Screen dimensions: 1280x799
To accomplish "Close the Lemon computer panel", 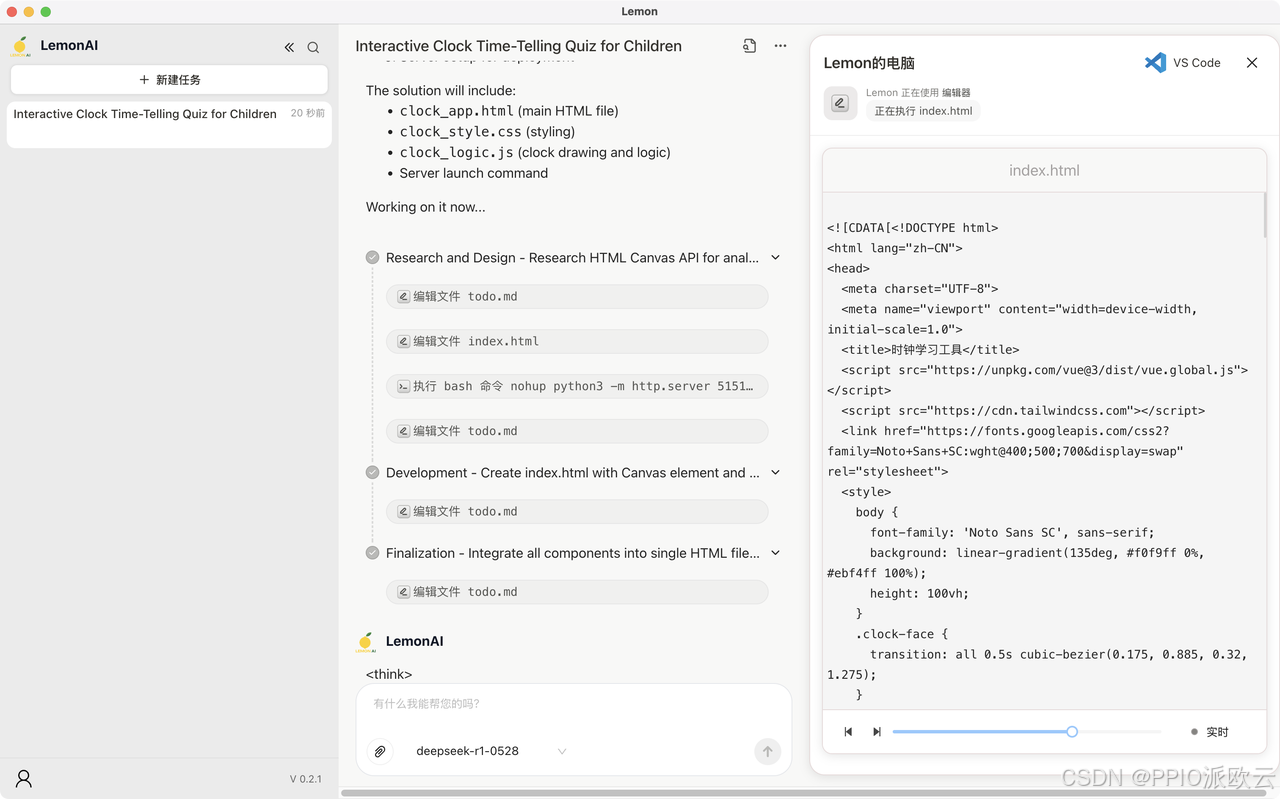I will coord(1251,62).
